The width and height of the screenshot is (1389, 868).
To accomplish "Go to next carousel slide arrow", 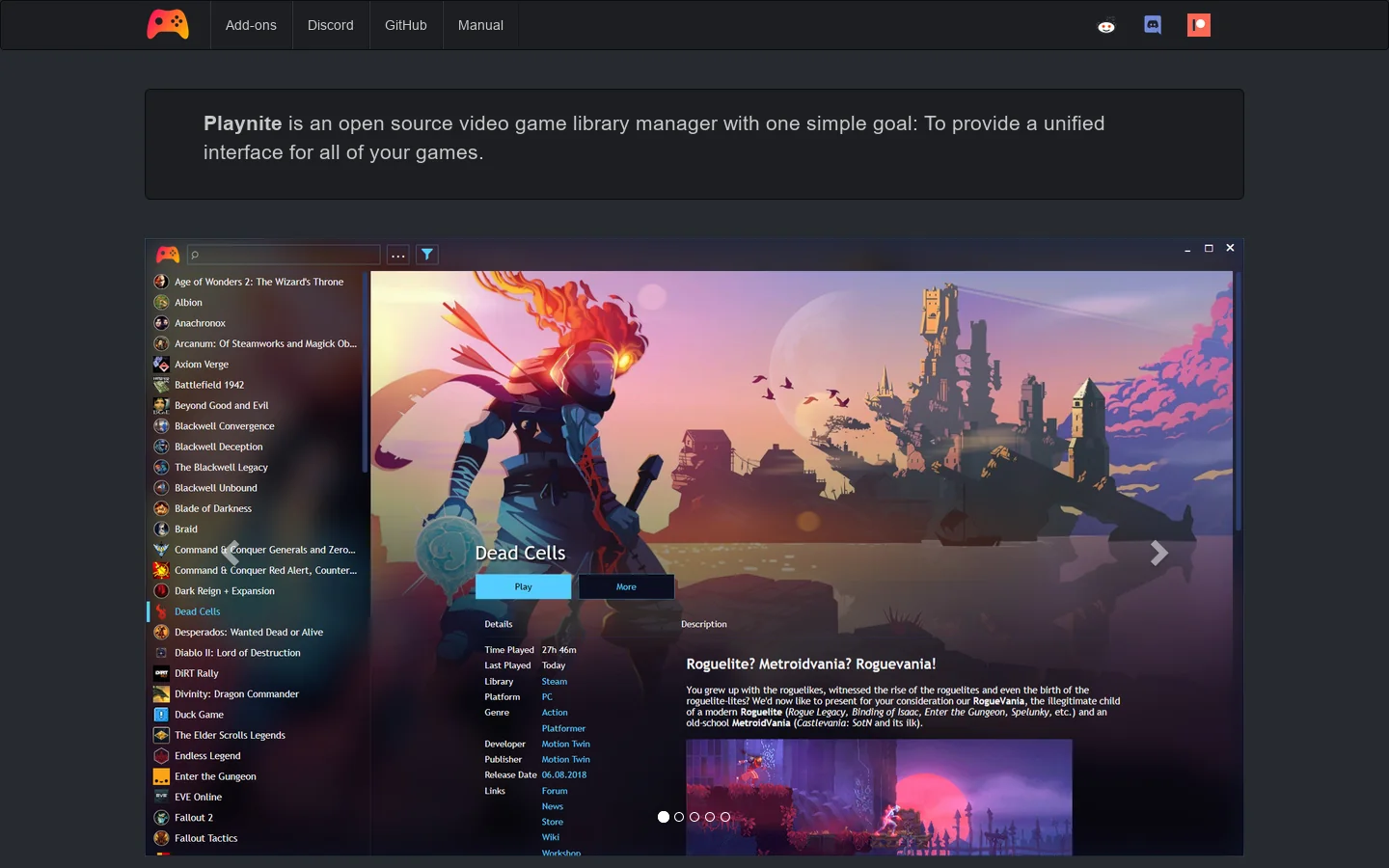I will (1159, 553).
